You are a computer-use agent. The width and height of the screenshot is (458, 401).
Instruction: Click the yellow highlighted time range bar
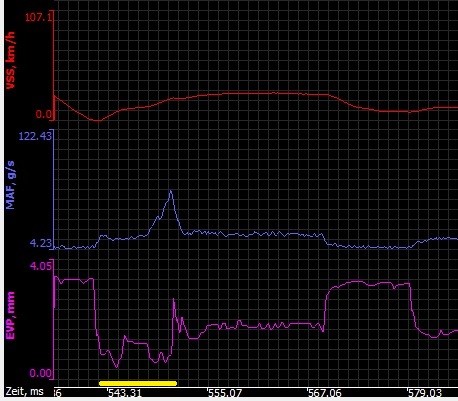(138, 383)
